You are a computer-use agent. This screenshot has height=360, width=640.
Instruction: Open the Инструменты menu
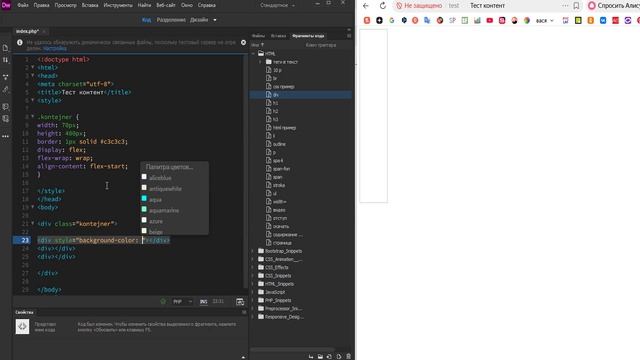(118, 5)
